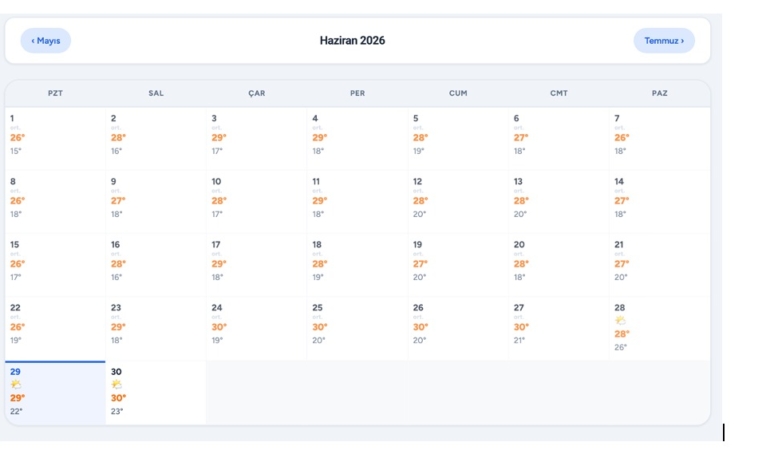Image resolution: width=770 pixels, height=450 pixels.
Task: Open June 13 Saturday cell
Action: pyautogui.click(x=558, y=202)
